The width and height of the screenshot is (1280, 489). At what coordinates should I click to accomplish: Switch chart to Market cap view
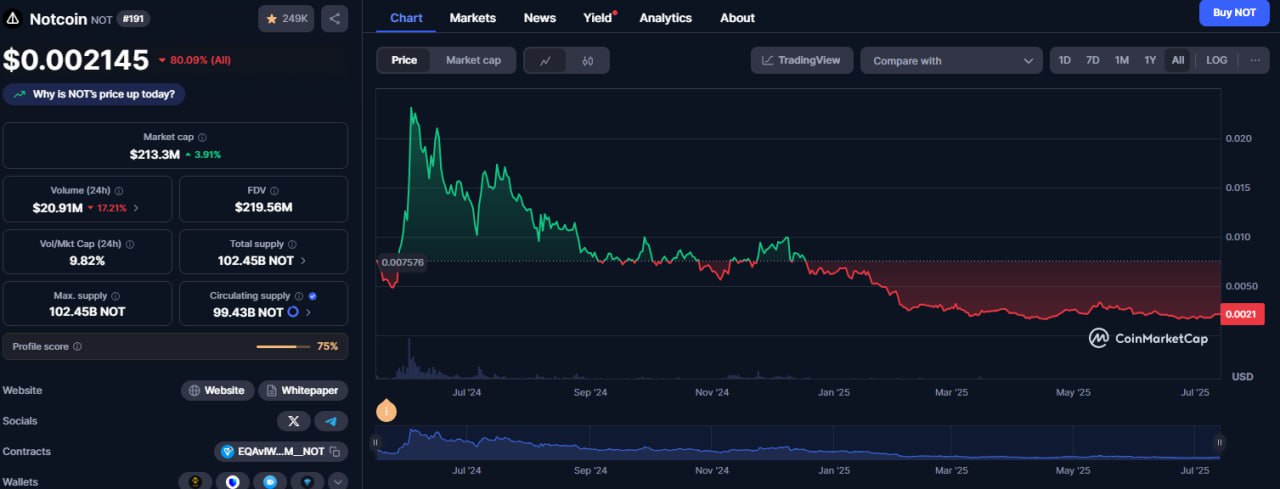pos(473,60)
